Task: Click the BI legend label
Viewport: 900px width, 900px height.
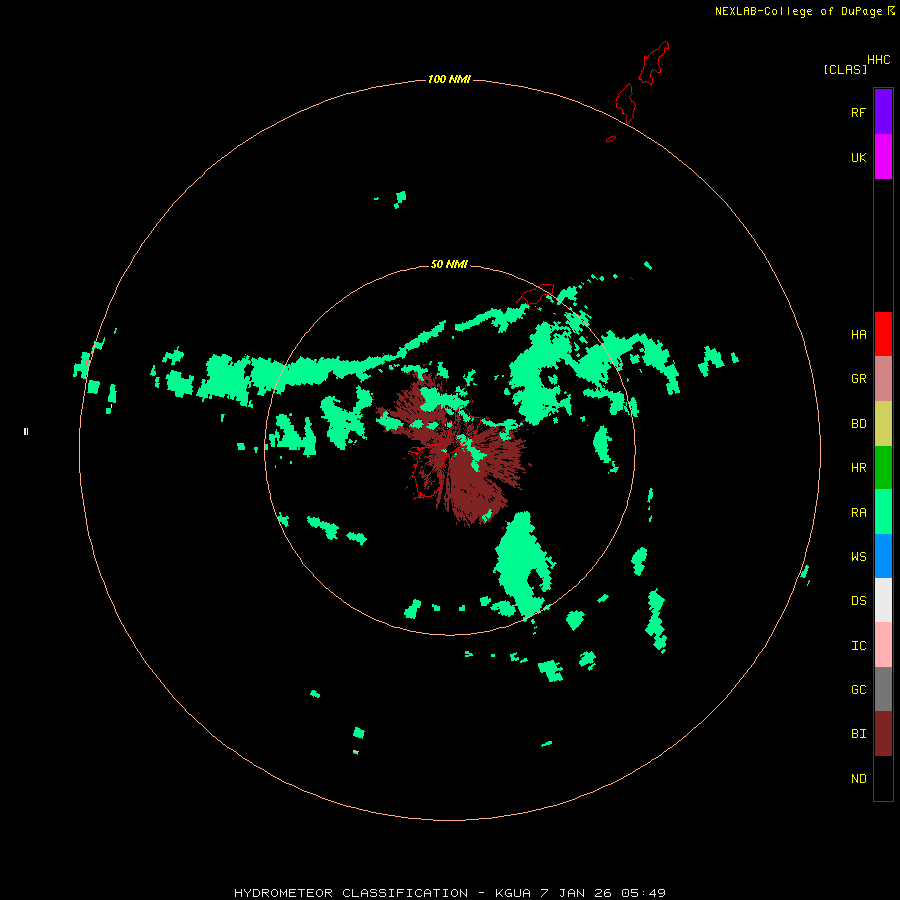Action: (858, 734)
